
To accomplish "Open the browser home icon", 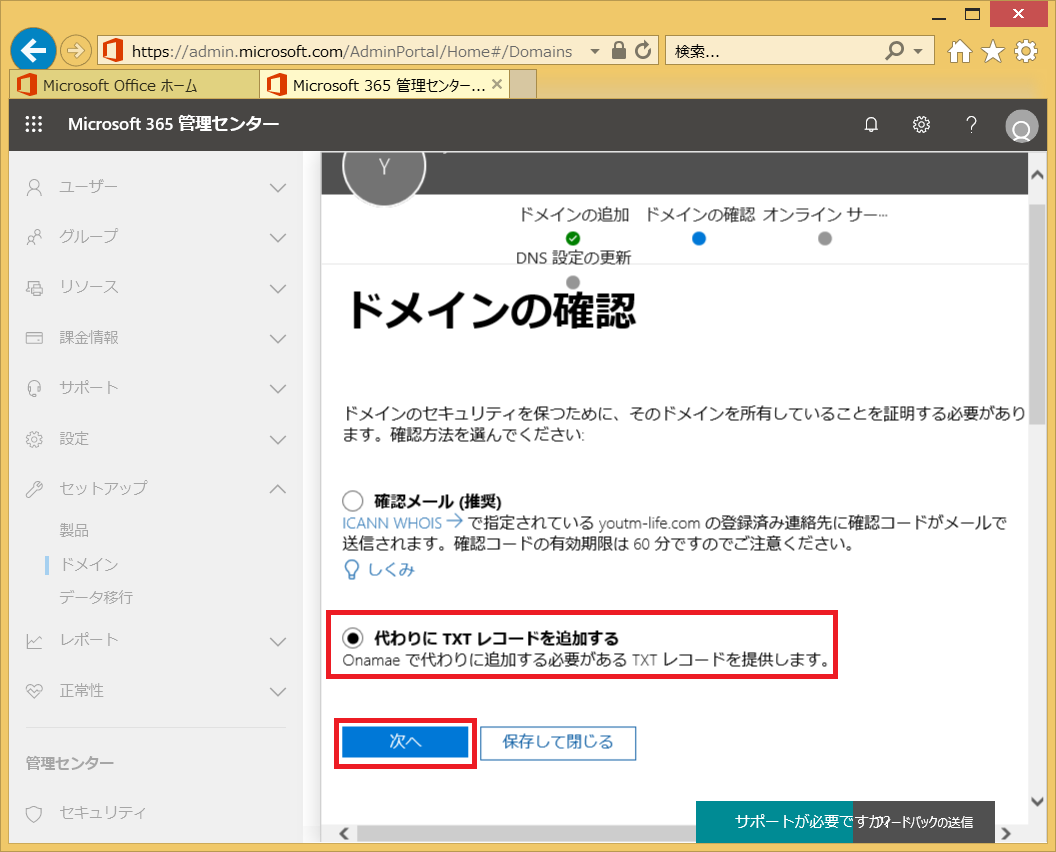I will (960, 51).
